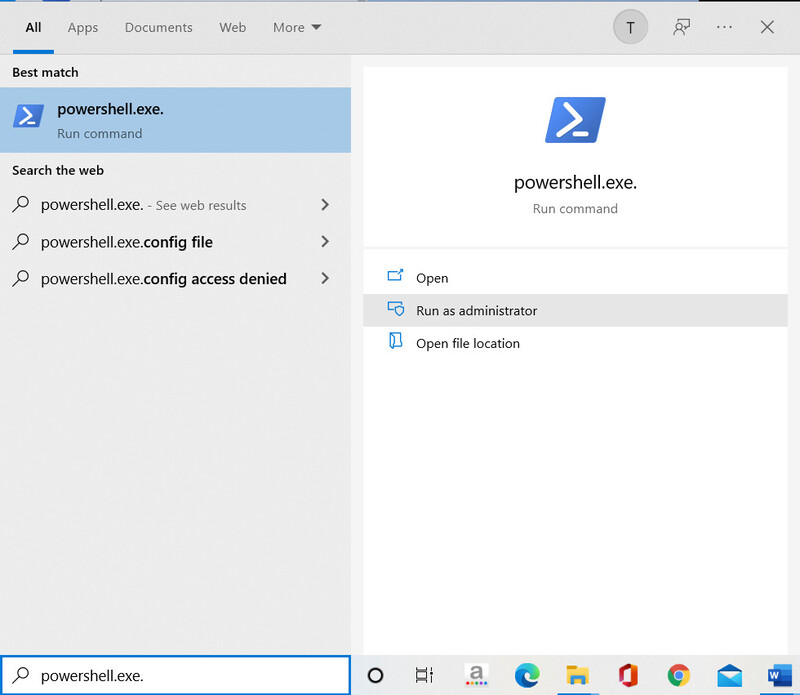This screenshot has height=695, width=800.
Task: Choose Open file location
Action: click(x=575, y=343)
